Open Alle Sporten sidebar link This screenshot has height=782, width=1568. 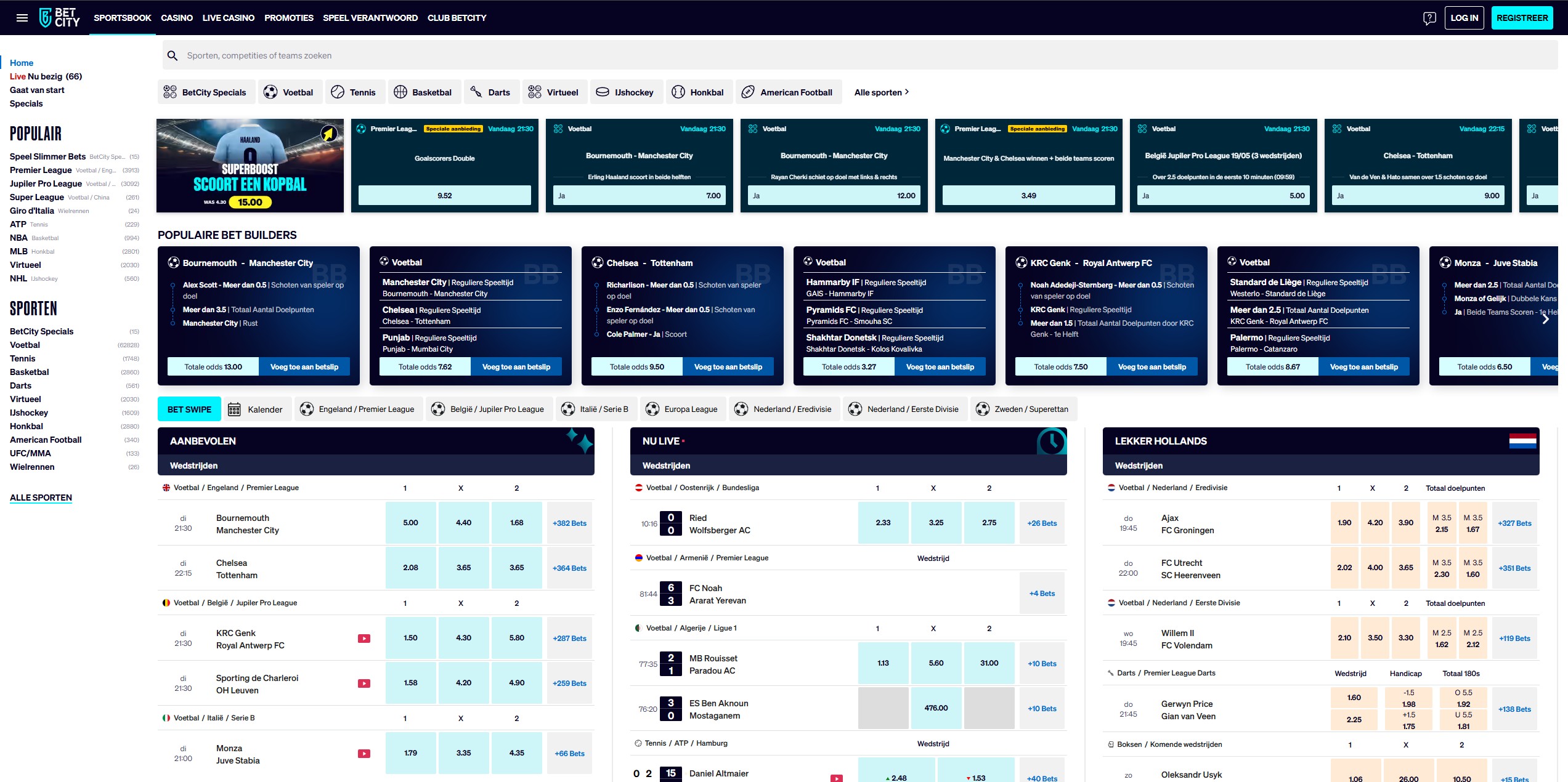[x=41, y=498]
